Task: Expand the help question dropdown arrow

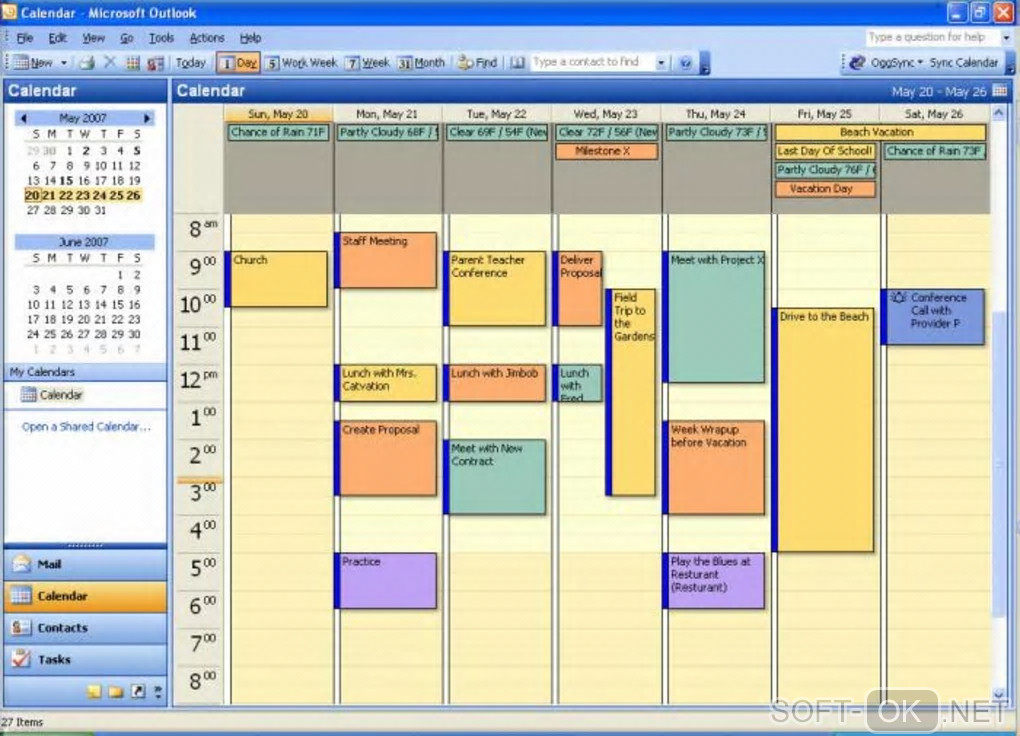Action: [1006, 38]
